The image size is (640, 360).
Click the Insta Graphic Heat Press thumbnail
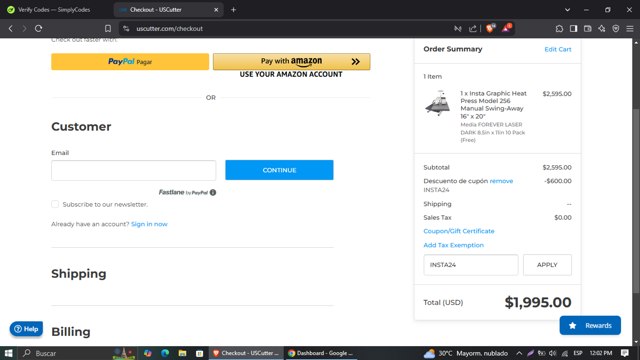(x=438, y=103)
